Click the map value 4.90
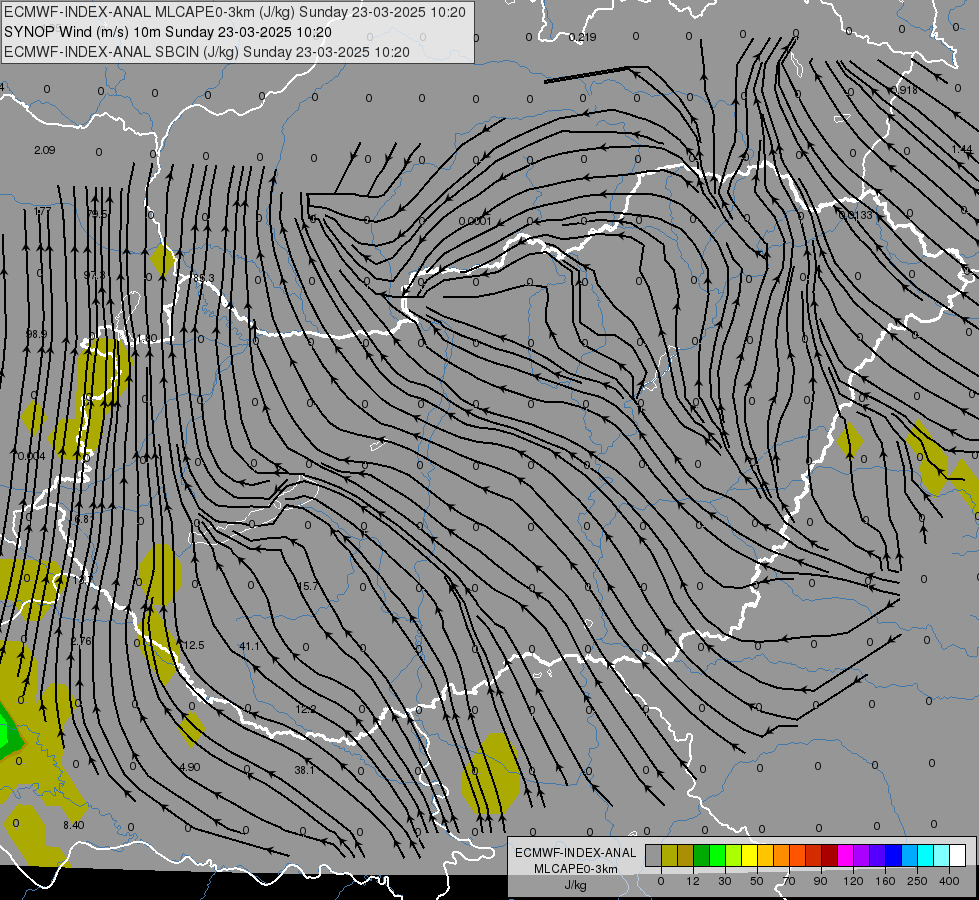Screen dimensions: 979x900 (x=190, y=767)
